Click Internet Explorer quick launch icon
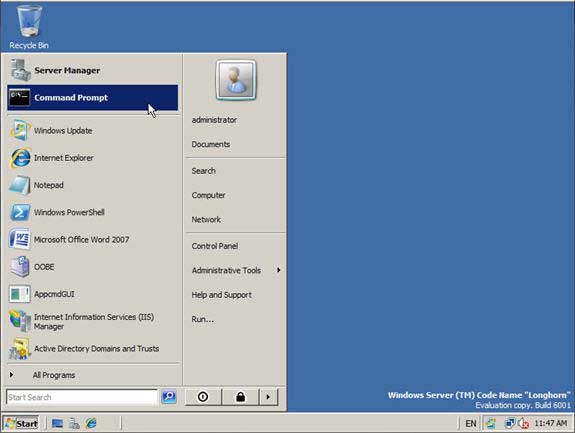This screenshot has height=433, width=575. tap(91, 423)
